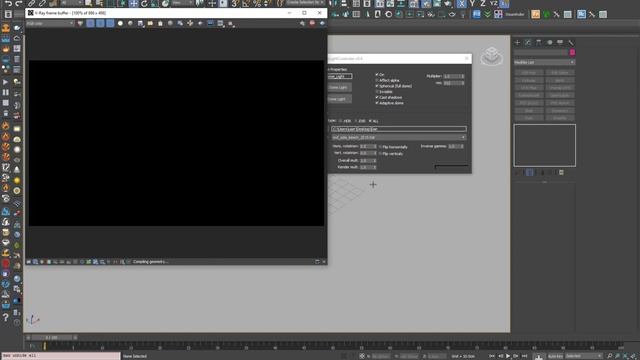Restrict to Y axis constraint button
This screenshot has width=640, height=360.
click(x=472, y=4)
